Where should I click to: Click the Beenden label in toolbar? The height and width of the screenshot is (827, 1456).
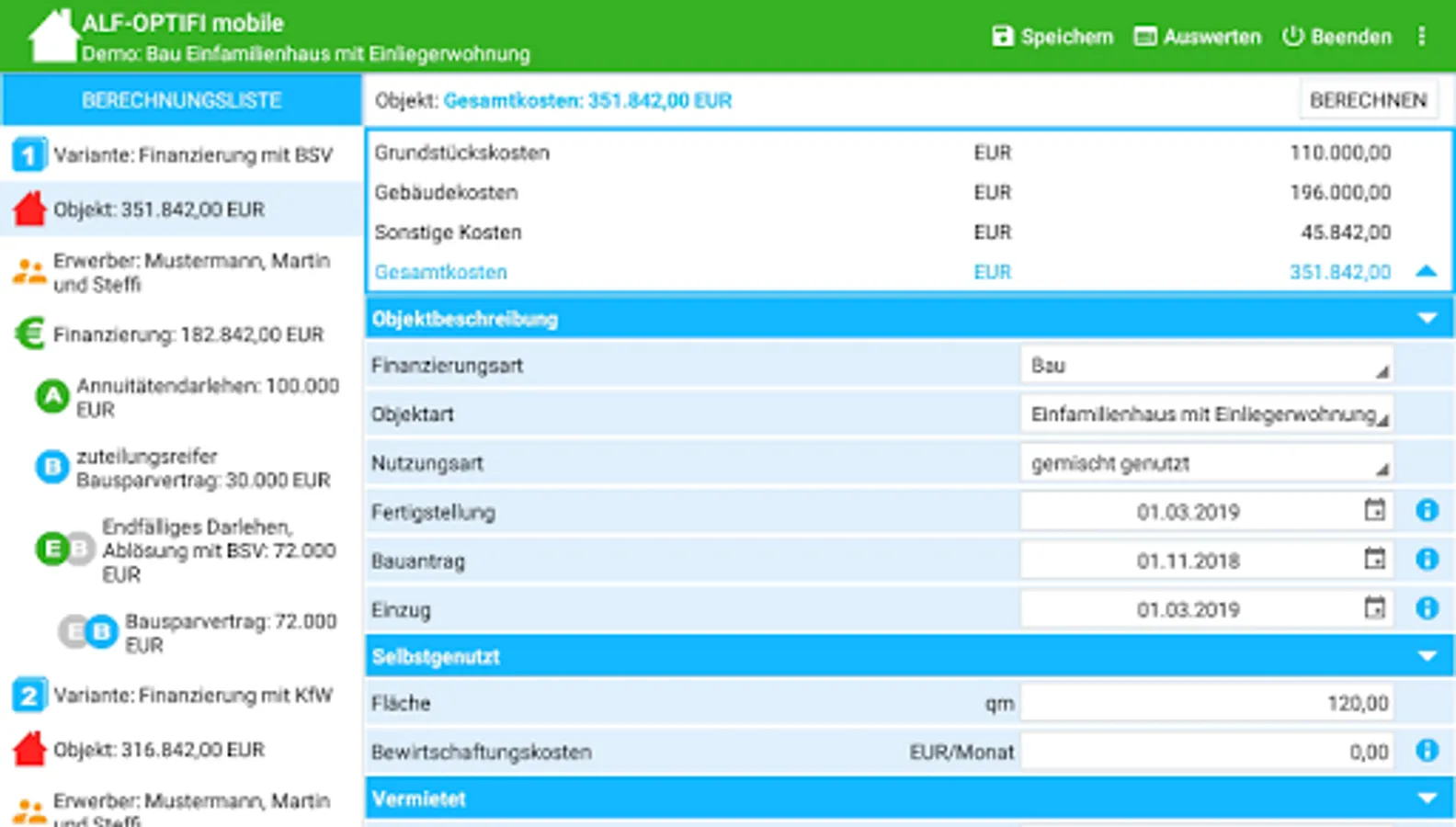click(x=1351, y=37)
